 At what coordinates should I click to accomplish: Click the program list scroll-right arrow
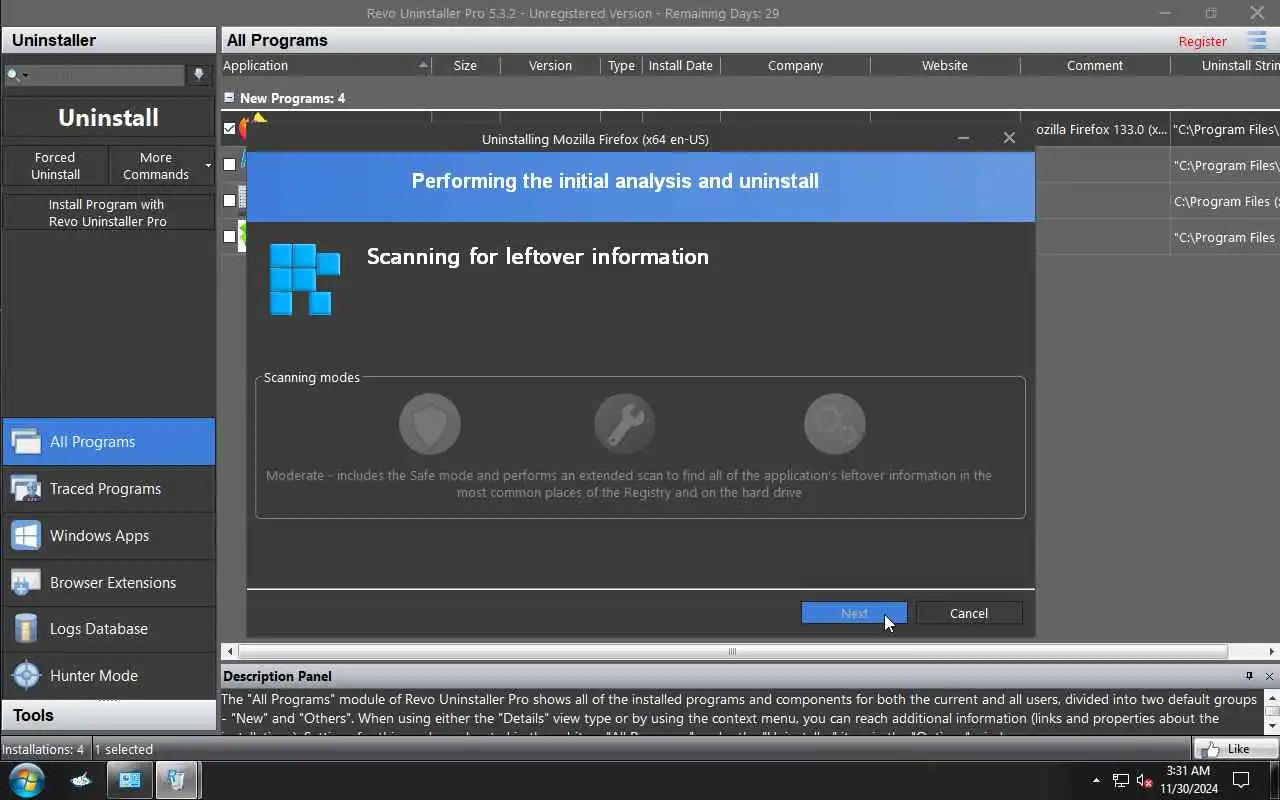tap(1272, 652)
